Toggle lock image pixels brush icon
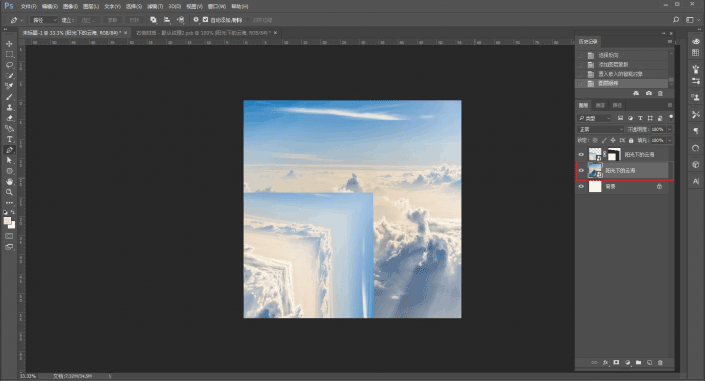This screenshot has height=381, width=705. coord(604,140)
